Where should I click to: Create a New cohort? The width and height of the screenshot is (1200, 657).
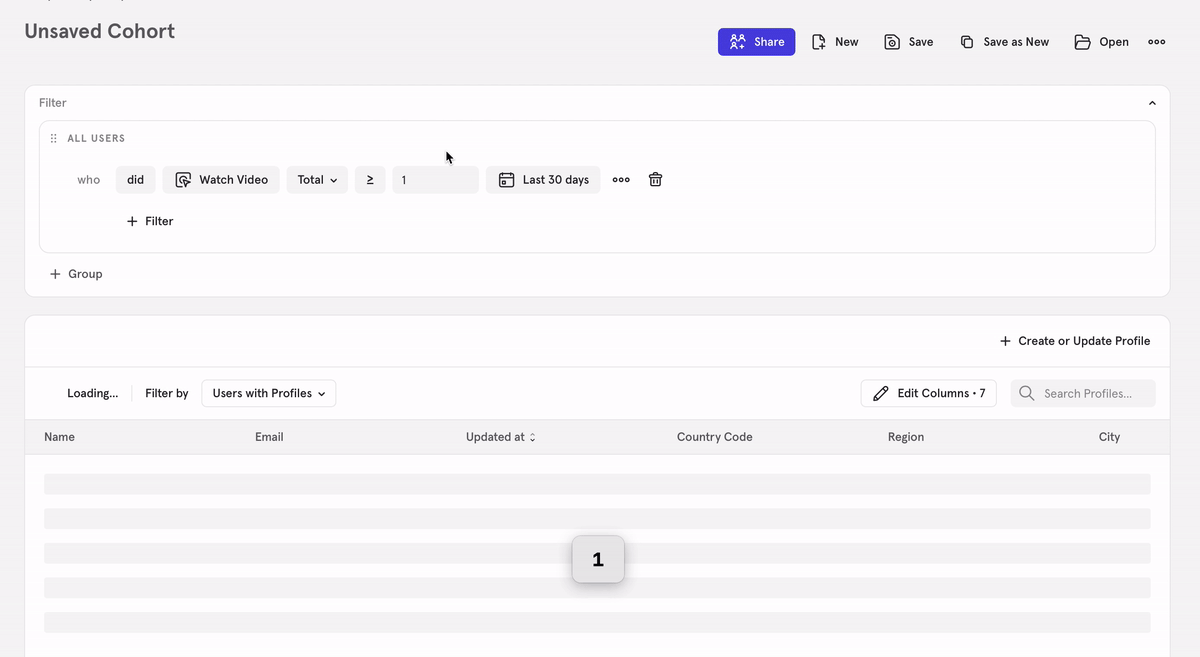click(x=835, y=42)
